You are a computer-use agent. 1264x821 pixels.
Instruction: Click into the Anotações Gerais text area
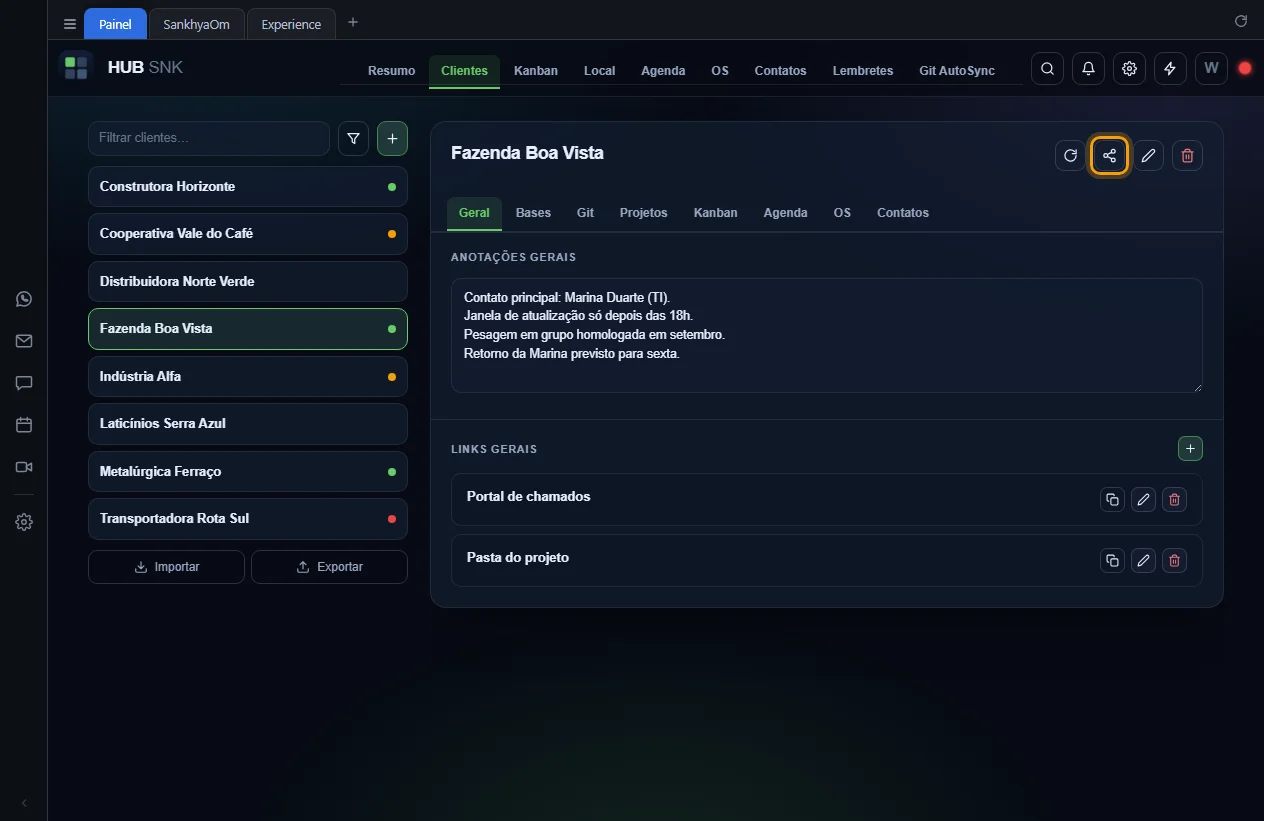[827, 335]
